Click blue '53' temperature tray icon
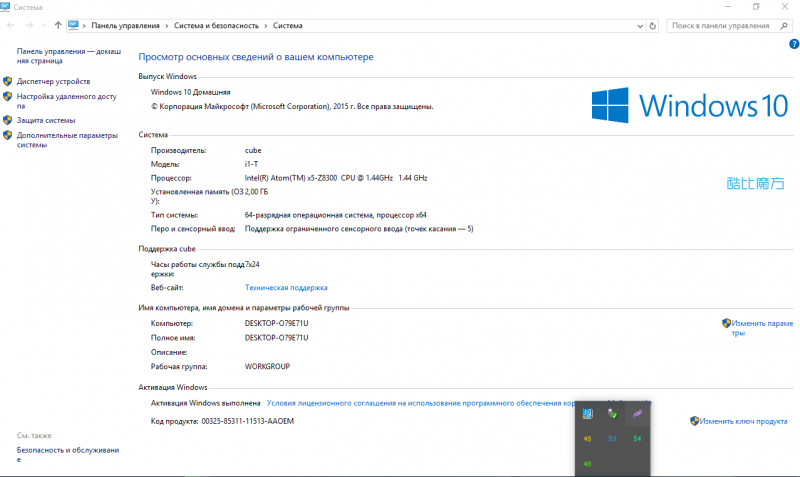 (x=612, y=439)
